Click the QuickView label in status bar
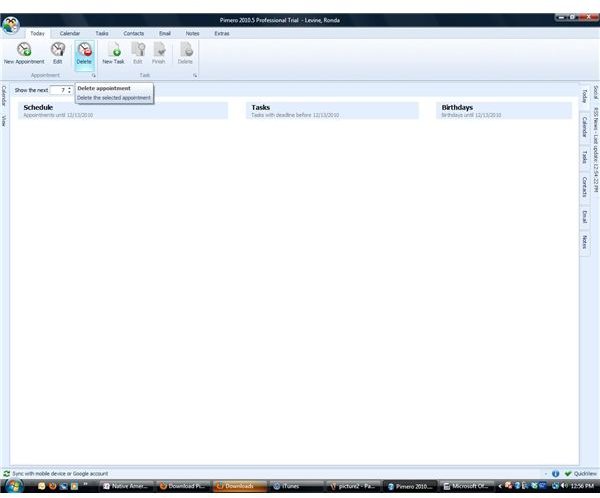 (x=585, y=474)
